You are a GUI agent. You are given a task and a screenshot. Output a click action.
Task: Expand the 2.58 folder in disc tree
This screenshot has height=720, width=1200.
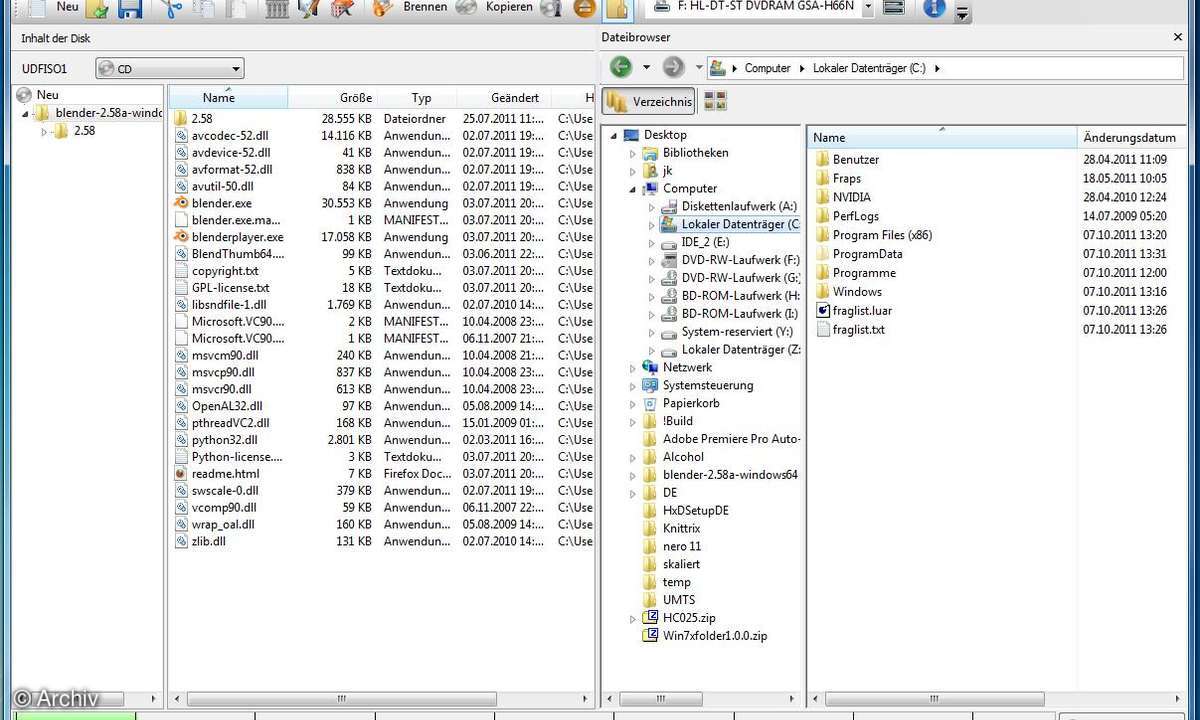click(44, 131)
